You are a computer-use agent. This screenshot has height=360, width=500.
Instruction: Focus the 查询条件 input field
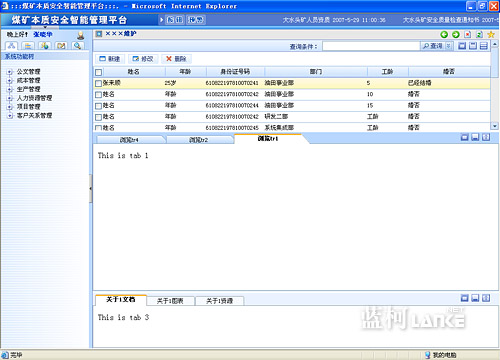tap(371, 46)
